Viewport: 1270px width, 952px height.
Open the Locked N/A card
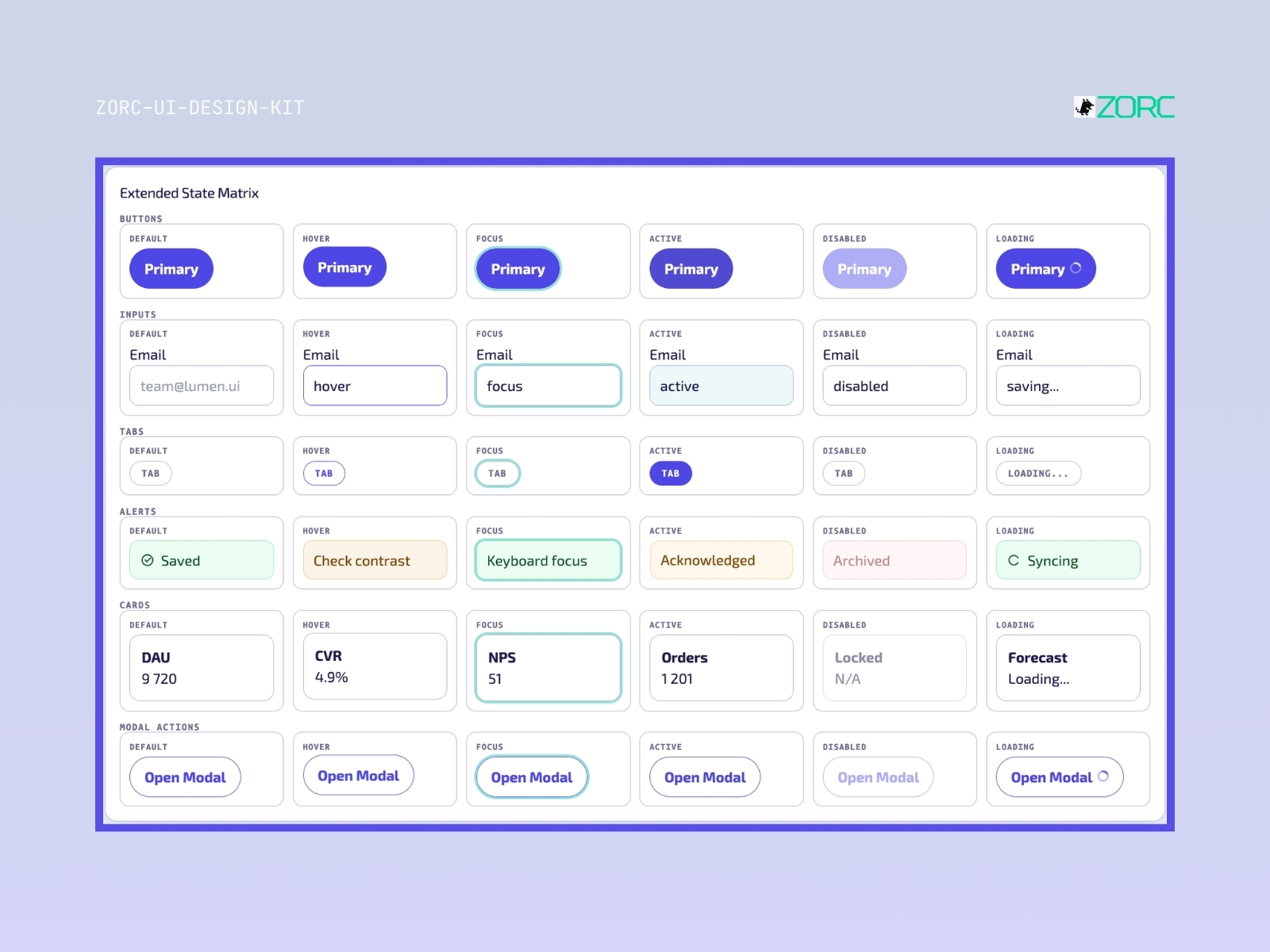(x=895, y=668)
